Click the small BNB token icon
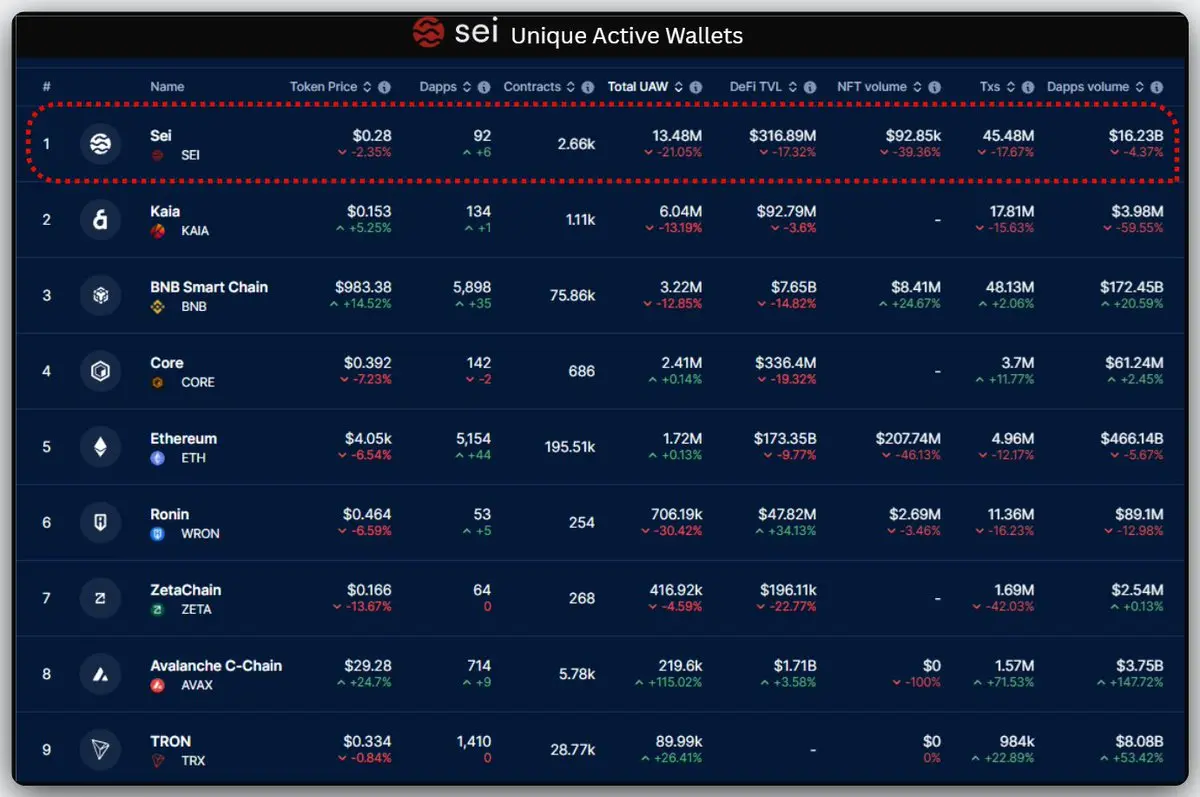This screenshot has width=1200, height=797. tap(157, 307)
